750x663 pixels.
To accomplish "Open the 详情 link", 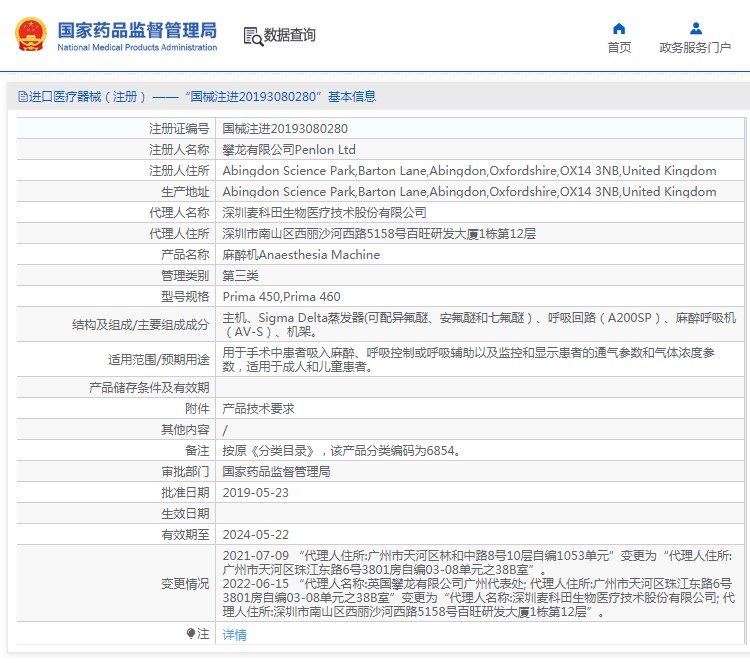I will pyautogui.click(x=235, y=634).
